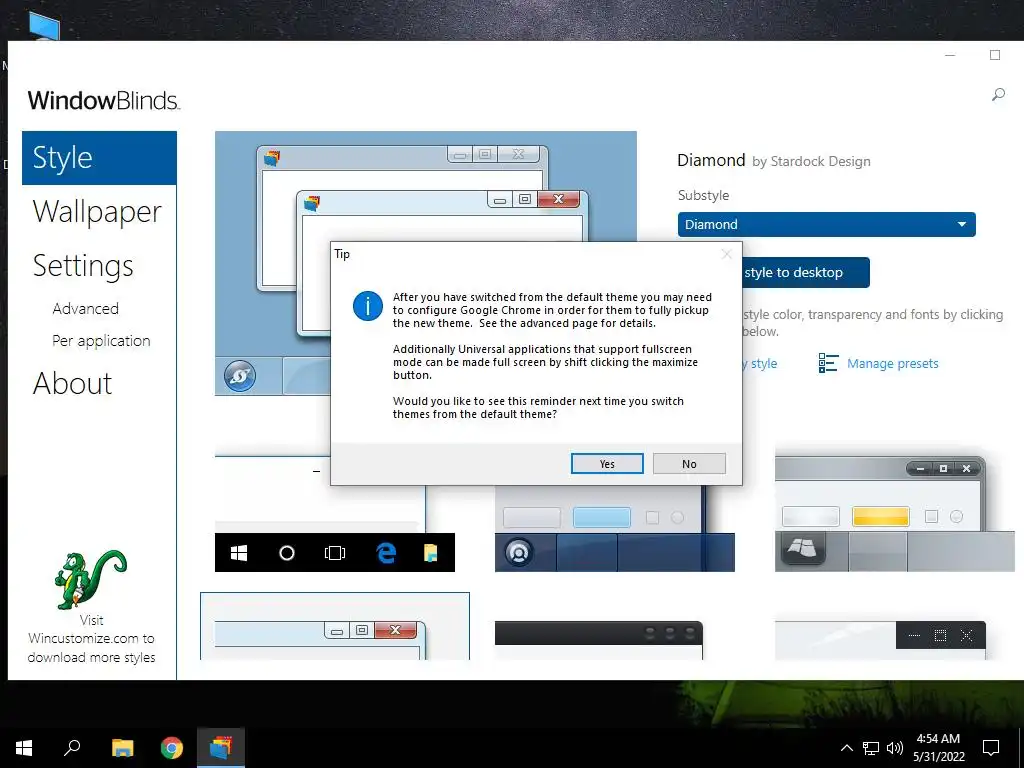
Task: Open the About section
Action: [x=72, y=383]
